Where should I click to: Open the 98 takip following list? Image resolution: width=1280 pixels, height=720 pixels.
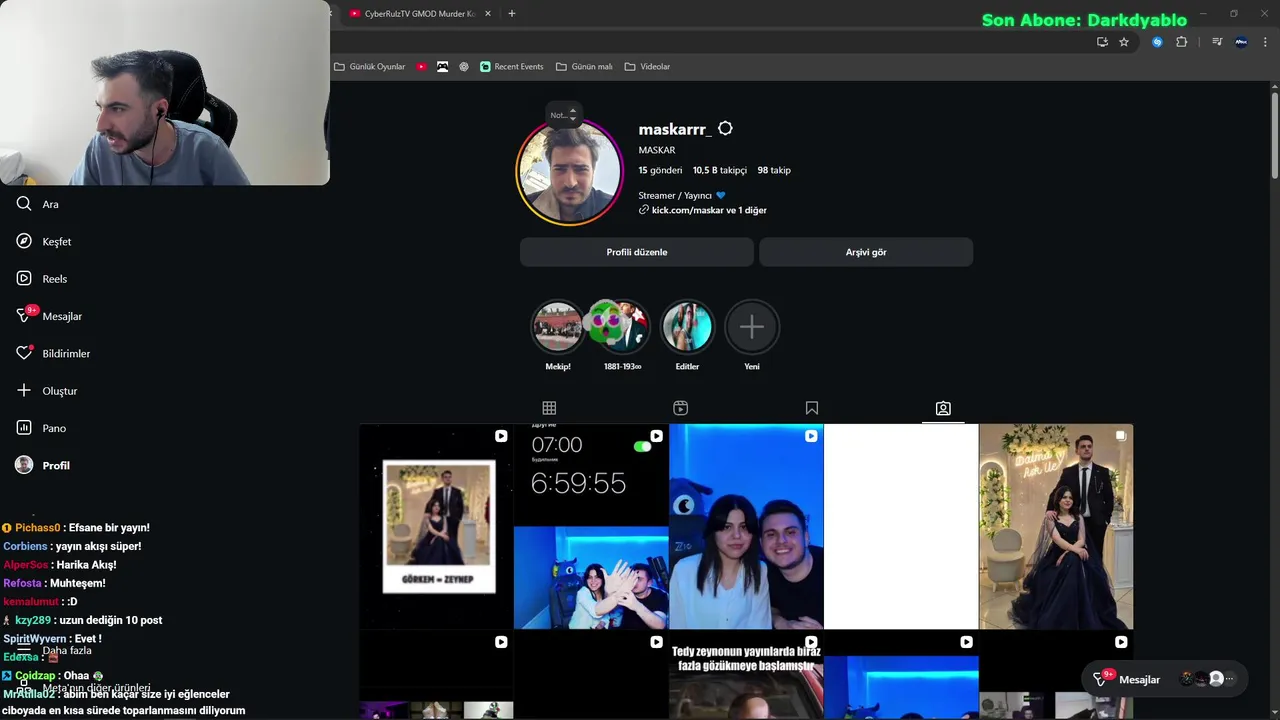(x=774, y=170)
